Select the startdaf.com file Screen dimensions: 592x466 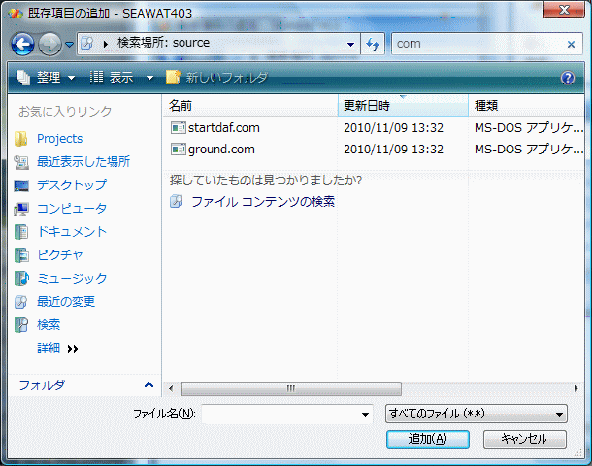(224, 128)
